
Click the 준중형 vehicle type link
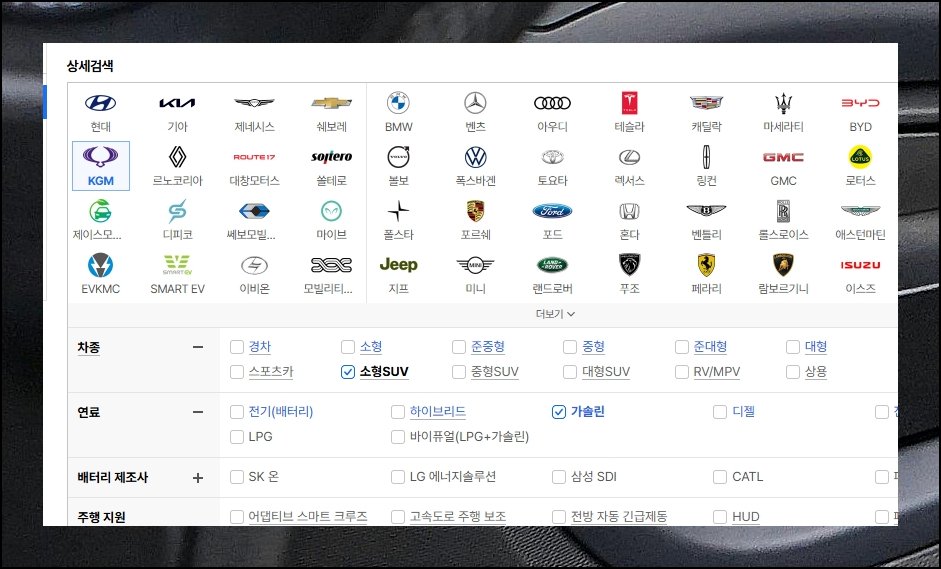pyautogui.click(x=487, y=347)
